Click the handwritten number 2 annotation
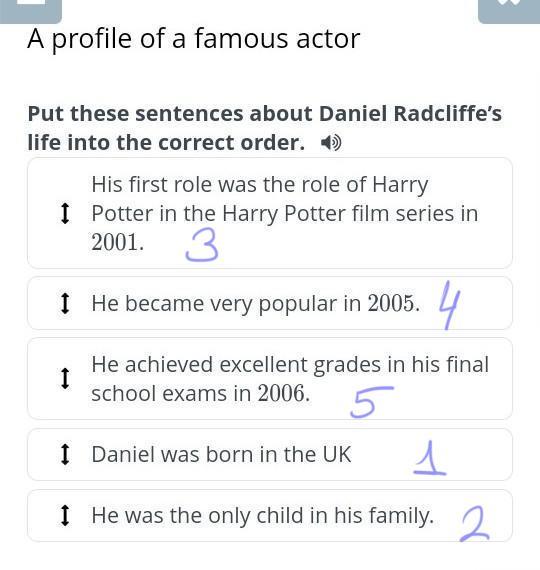 pos(475,524)
